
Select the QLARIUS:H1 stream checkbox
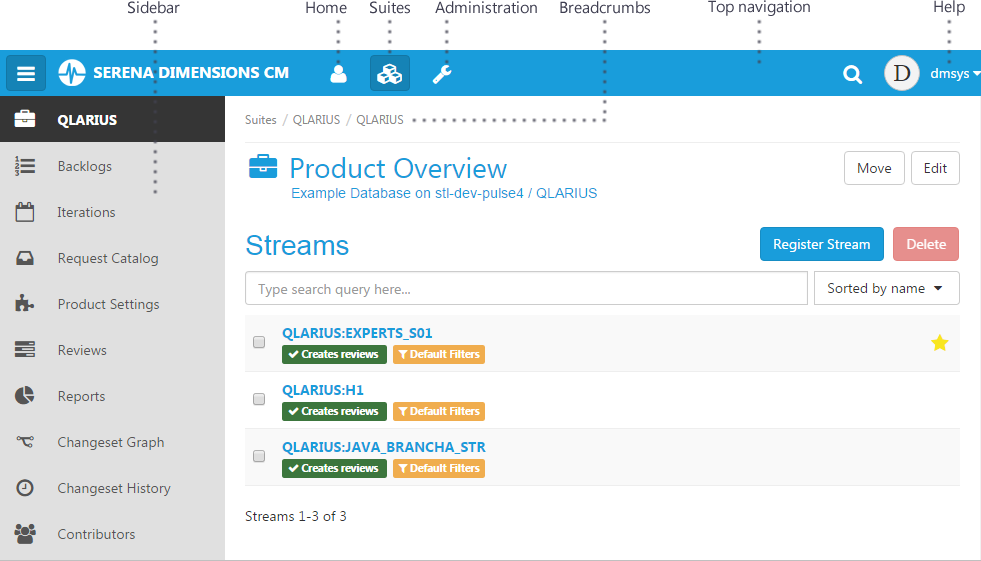click(259, 399)
